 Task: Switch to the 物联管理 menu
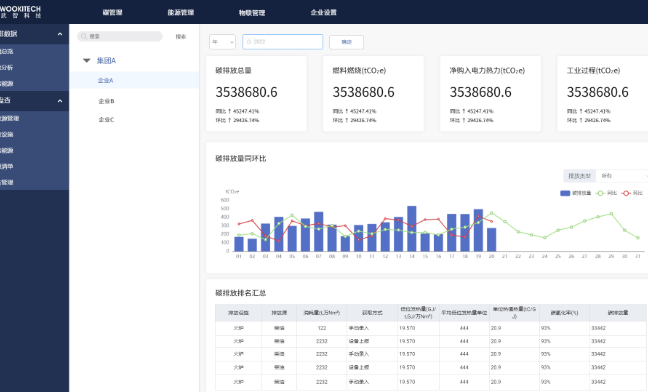(252, 13)
